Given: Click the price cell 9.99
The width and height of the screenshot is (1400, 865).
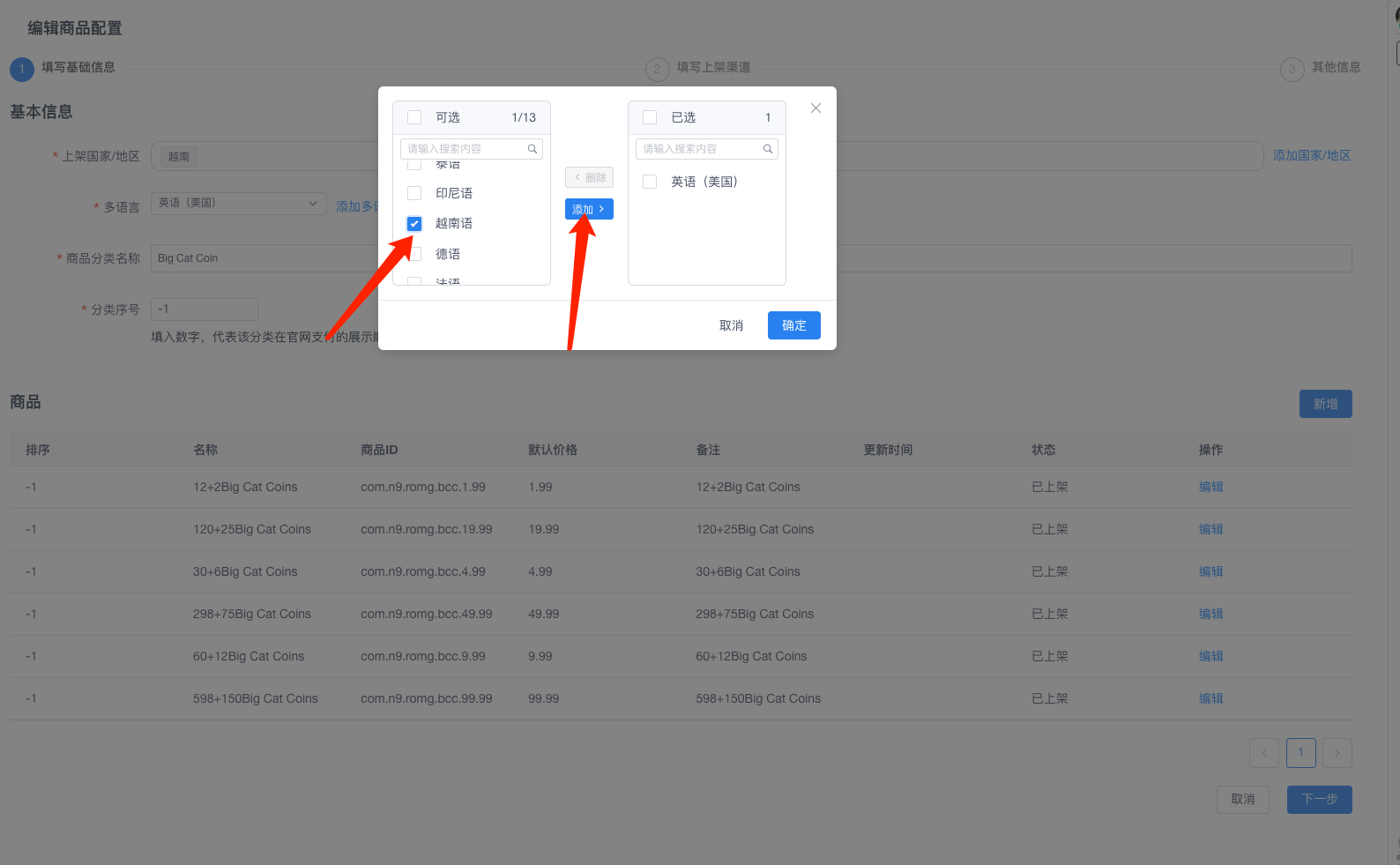Looking at the screenshot, I should coord(540,656).
